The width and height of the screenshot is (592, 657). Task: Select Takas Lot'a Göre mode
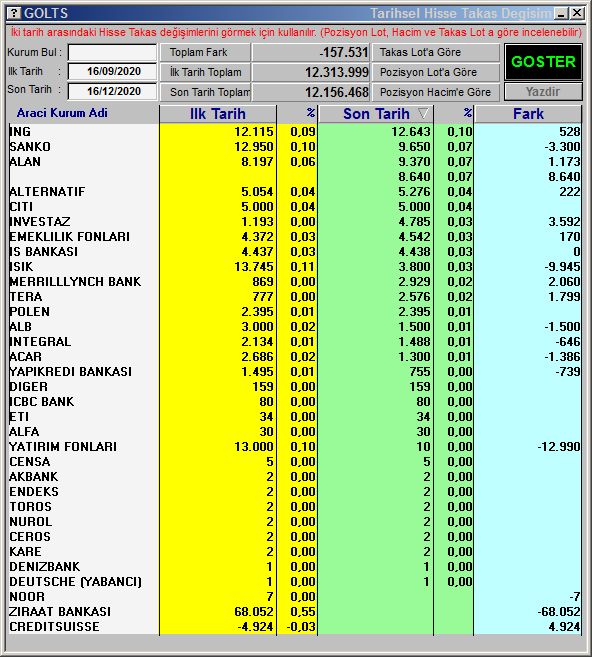click(x=436, y=52)
